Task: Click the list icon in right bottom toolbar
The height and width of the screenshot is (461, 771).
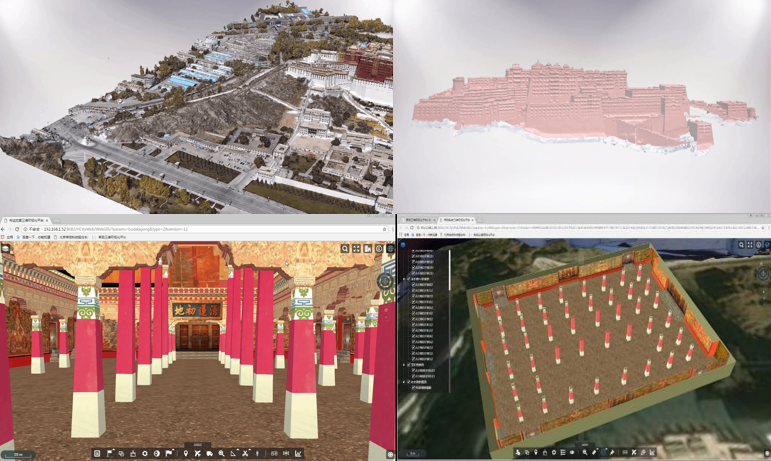Action: [563, 452]
